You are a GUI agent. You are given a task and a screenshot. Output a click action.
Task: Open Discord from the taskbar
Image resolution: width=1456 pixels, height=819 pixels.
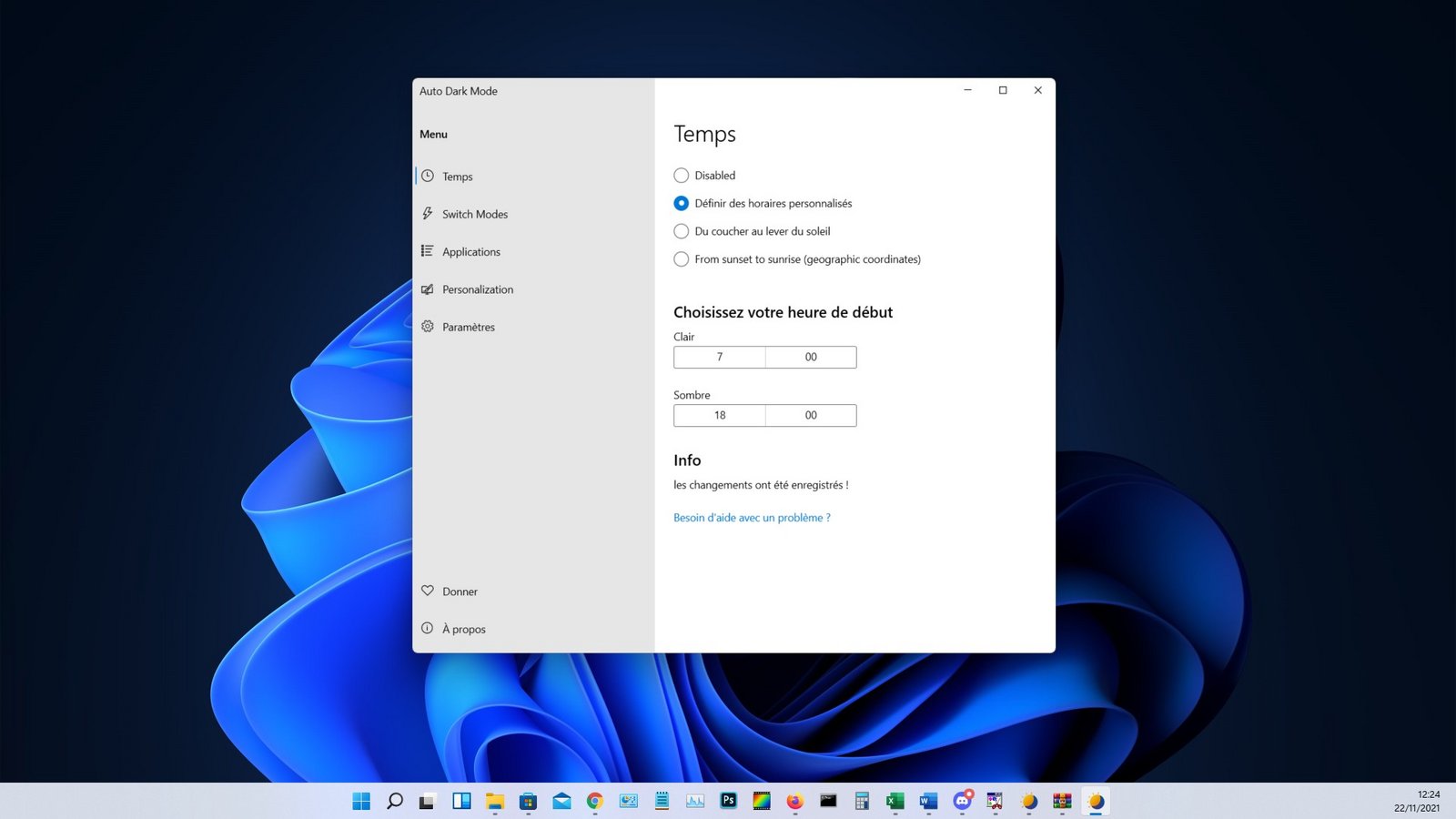tap(962, 801)
